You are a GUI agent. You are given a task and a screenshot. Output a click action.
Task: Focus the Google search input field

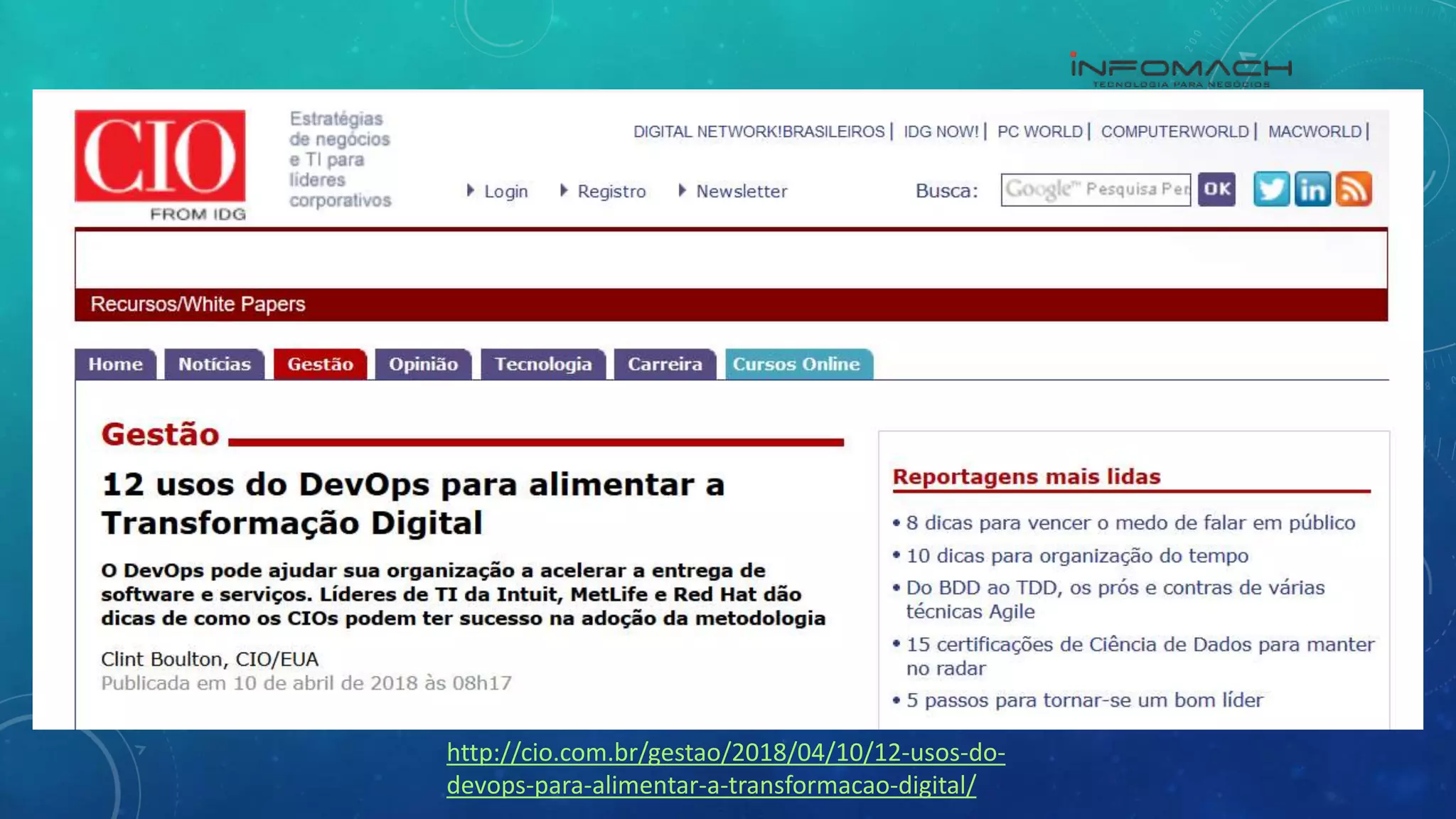tap(1096, 190)
